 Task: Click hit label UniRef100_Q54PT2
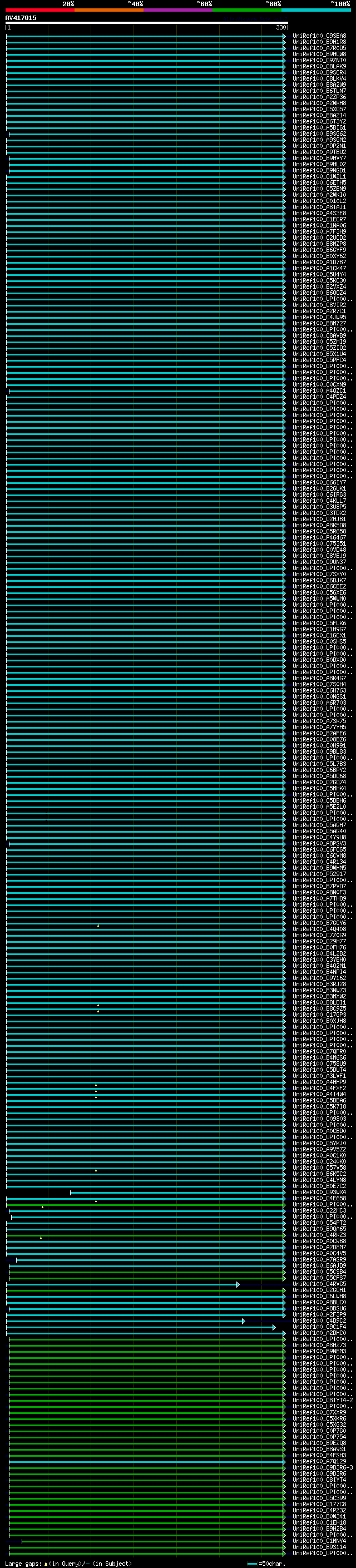click(x=319, y=1222)
